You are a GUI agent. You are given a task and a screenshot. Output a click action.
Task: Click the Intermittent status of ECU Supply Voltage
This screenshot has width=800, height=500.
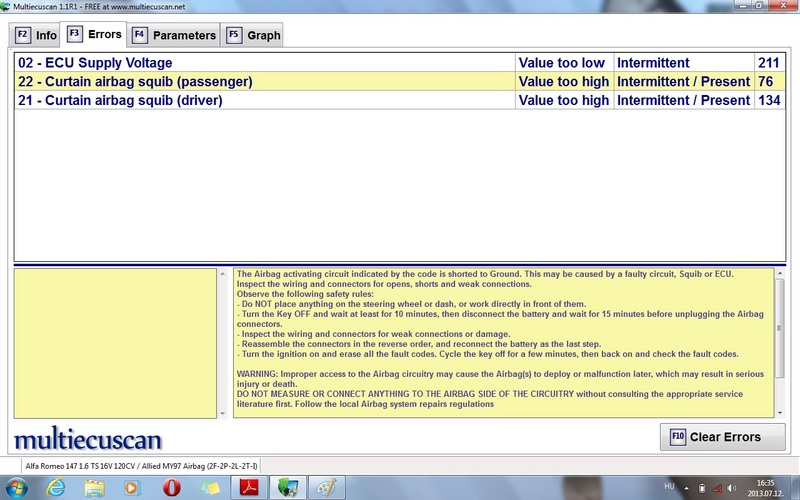click(x=684, y=63)
